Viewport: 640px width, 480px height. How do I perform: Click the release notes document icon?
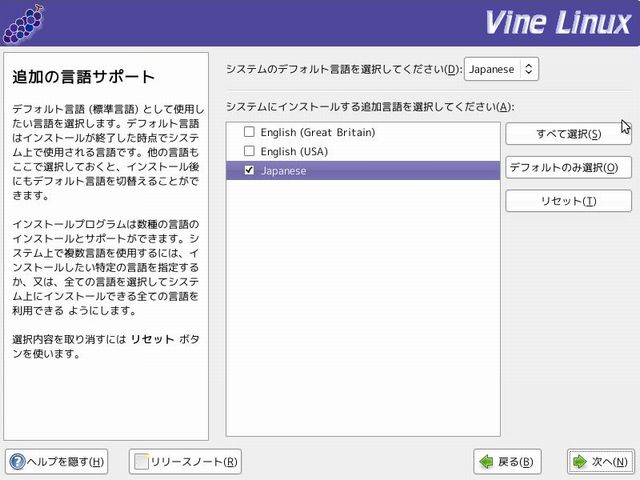(x=141, y=461)
